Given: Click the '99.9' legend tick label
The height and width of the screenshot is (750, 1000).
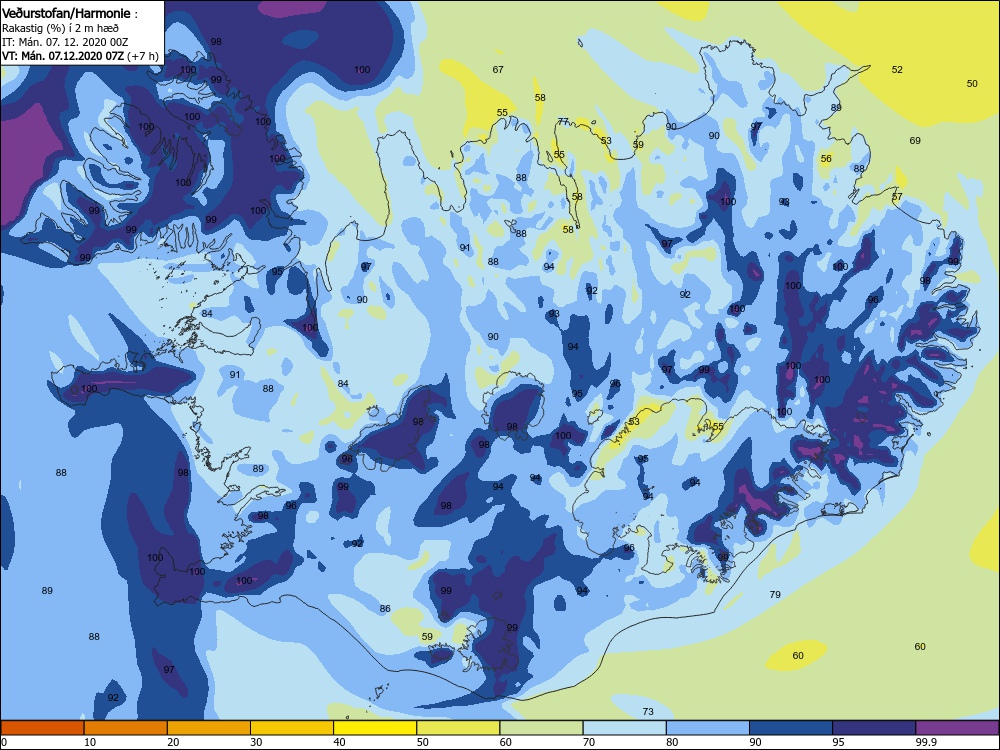Looking at the screenshot, I should point(926,742).
